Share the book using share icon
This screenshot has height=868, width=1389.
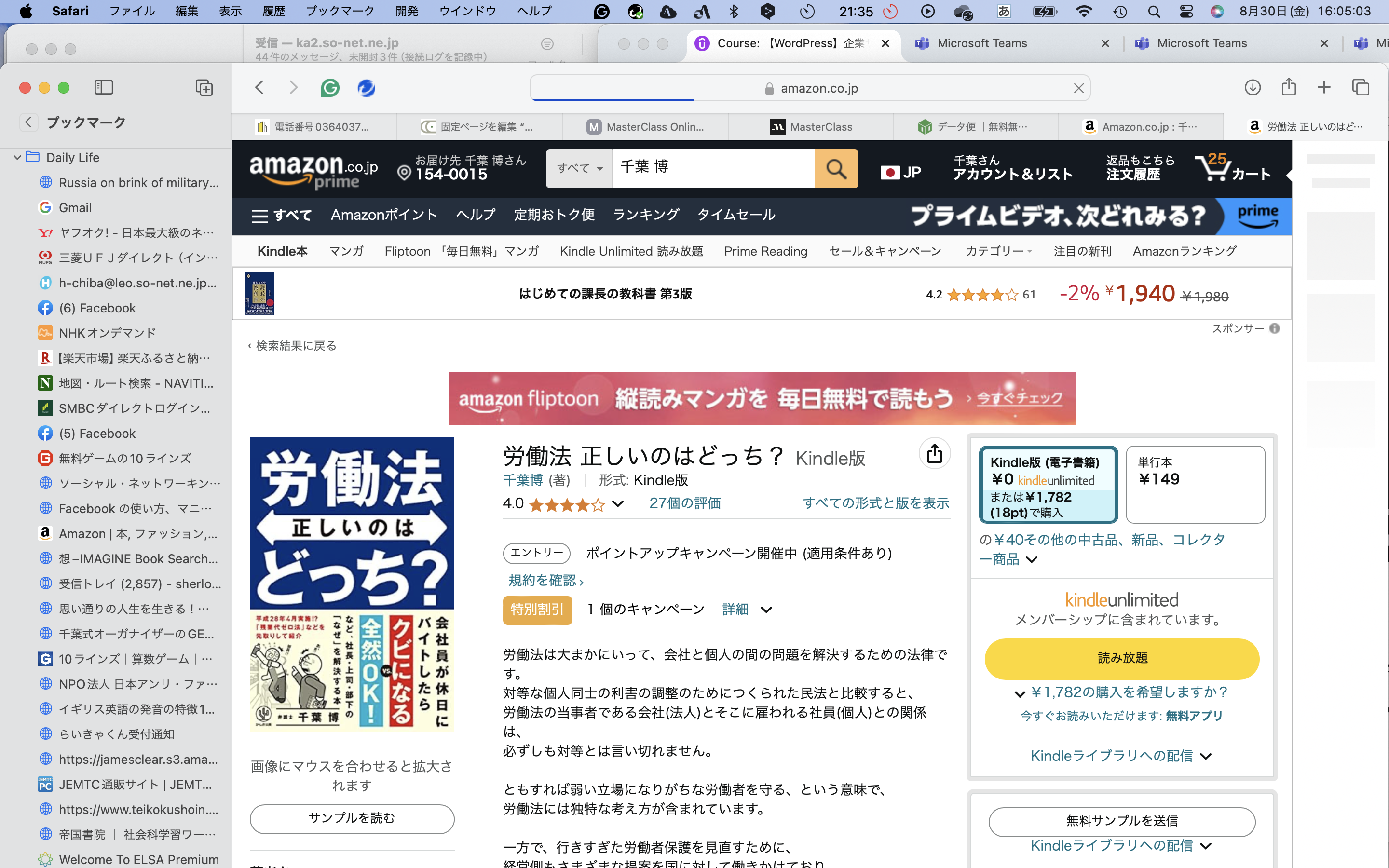(x=934, y=453)
